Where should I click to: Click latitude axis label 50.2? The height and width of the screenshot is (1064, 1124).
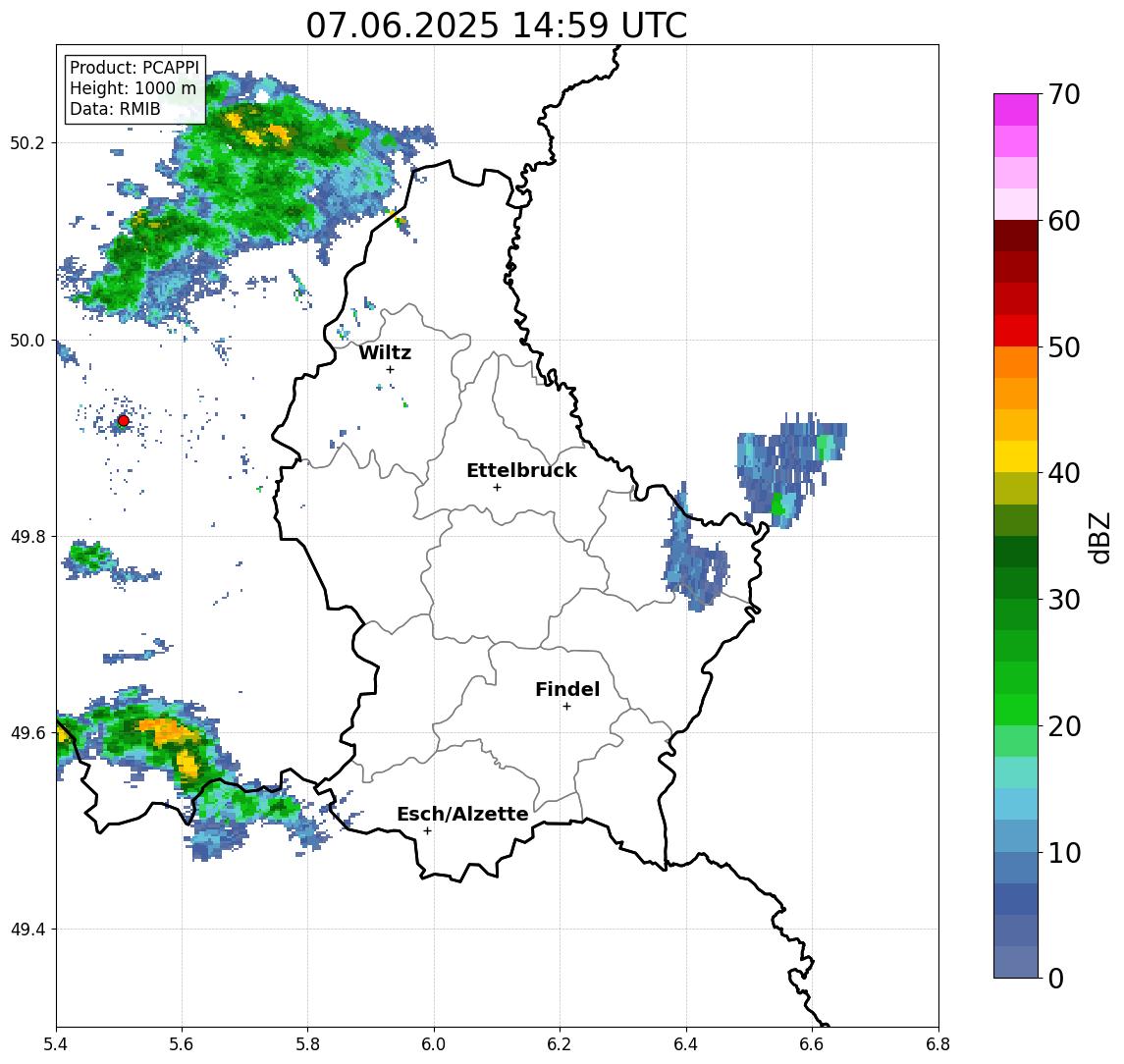tap(27, 142)
